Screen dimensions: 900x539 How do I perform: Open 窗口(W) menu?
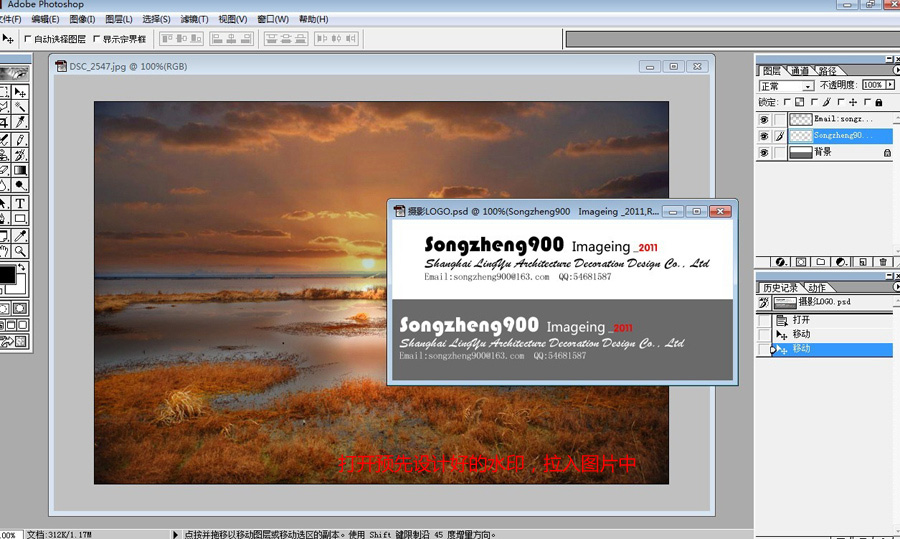(273, 19)
